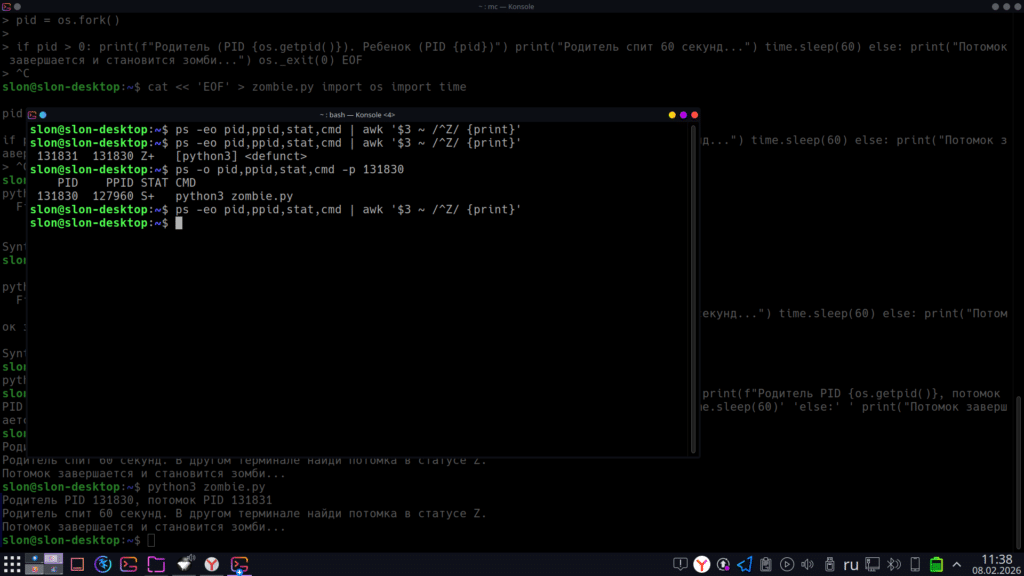The width and height of the screenshot is (1024, 576).
Task: Check battery status via the tray icon
Action: click(x=936, y=563)
